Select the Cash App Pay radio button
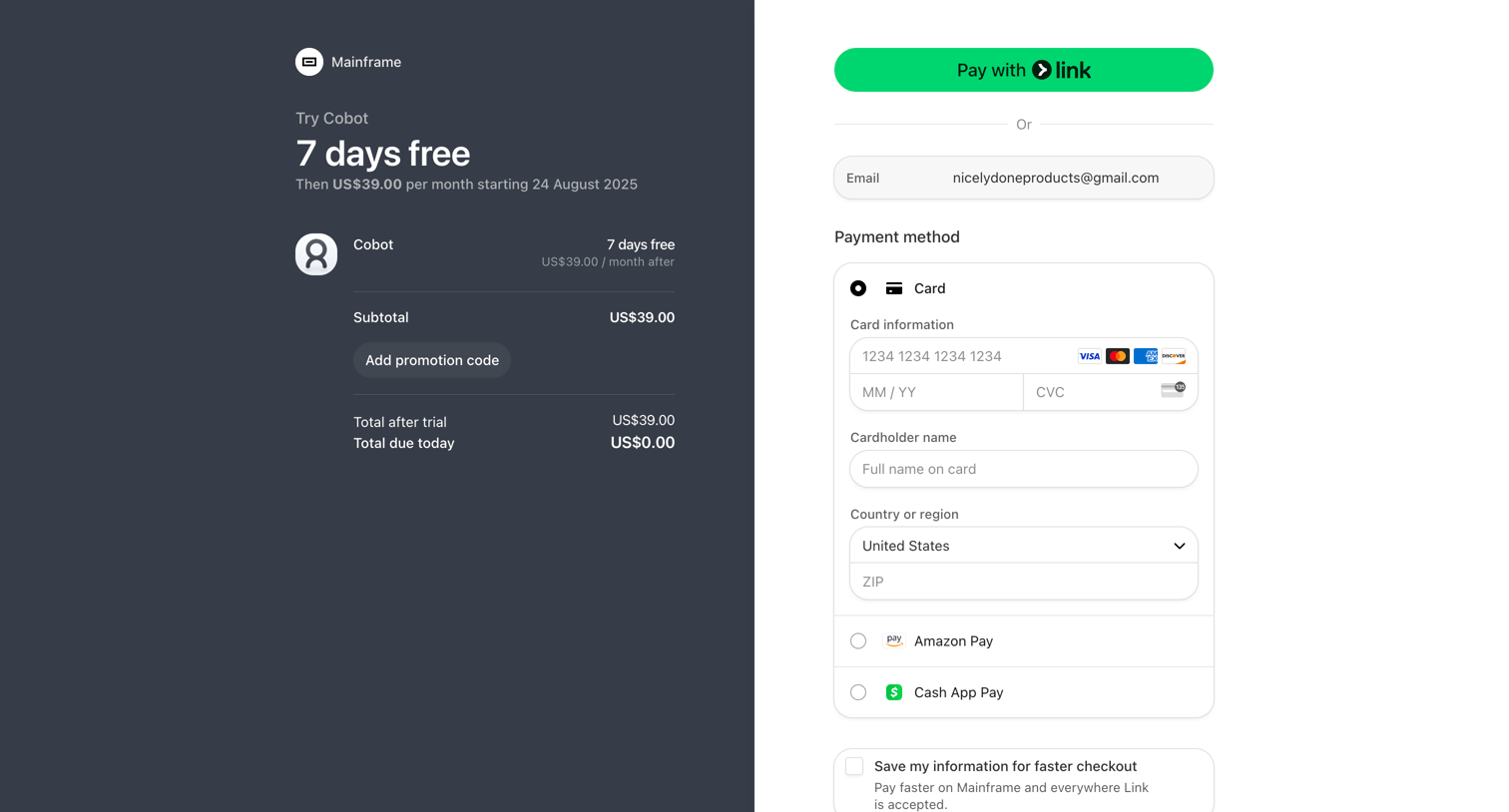 (x=858, y=692)
